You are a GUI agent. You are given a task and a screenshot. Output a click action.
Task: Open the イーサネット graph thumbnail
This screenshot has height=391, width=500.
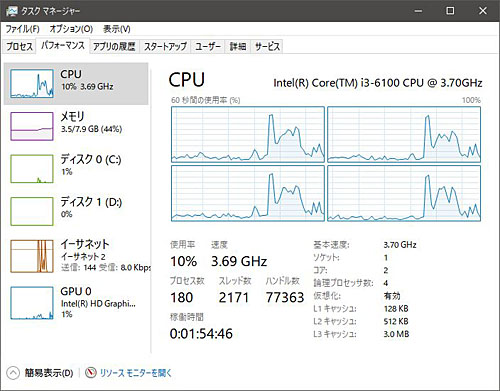[x=32, y=256]
